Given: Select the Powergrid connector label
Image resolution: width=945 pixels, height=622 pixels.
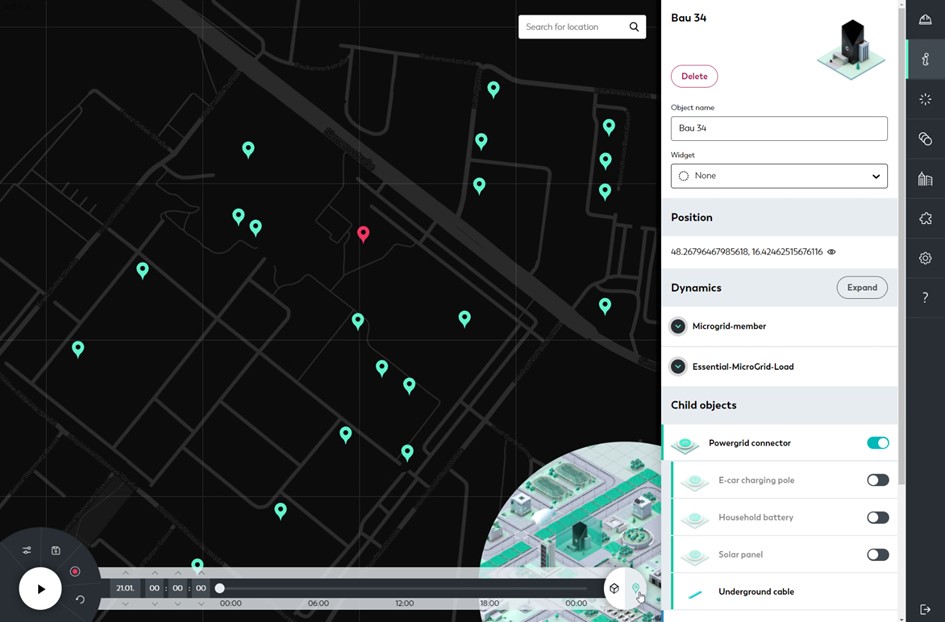Looking at the screenshot, I should point(749,443).
